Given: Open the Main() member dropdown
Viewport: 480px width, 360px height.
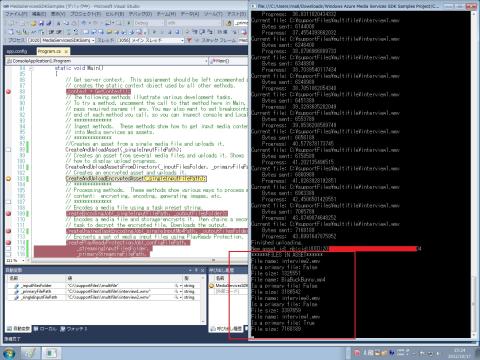Looking at the screenshot, I should pos(229,61).
